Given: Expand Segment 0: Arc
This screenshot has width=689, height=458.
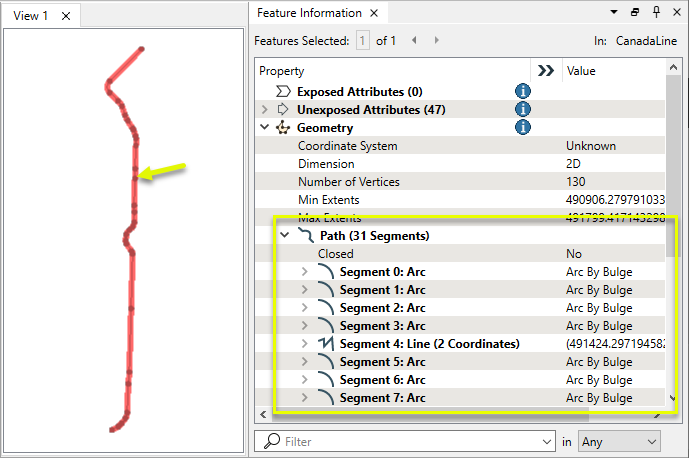Looking at the screenshot, I should (305, 272).
